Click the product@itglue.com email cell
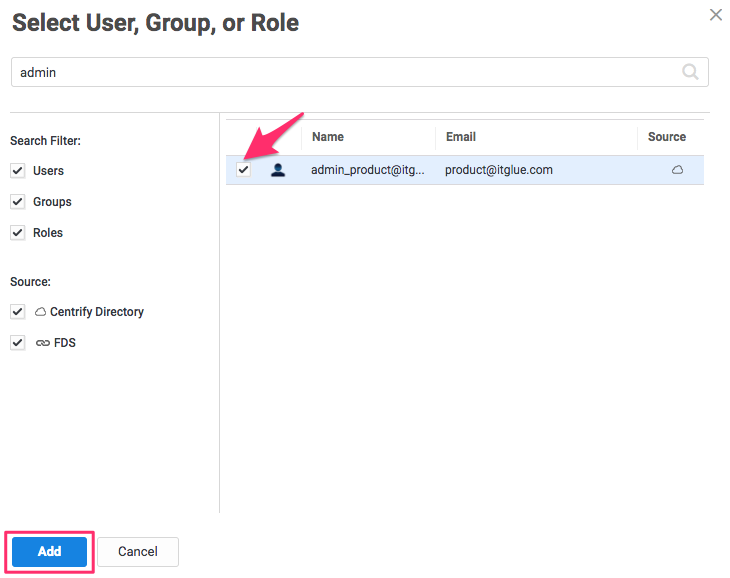Viewport: 730px width, 578px height. coord(499,170)
